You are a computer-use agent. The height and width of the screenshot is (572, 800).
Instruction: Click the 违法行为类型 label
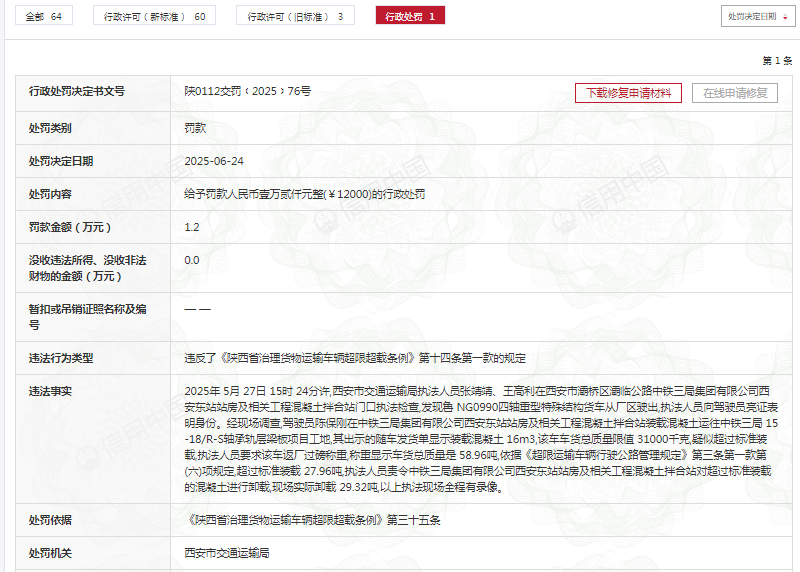61,358
